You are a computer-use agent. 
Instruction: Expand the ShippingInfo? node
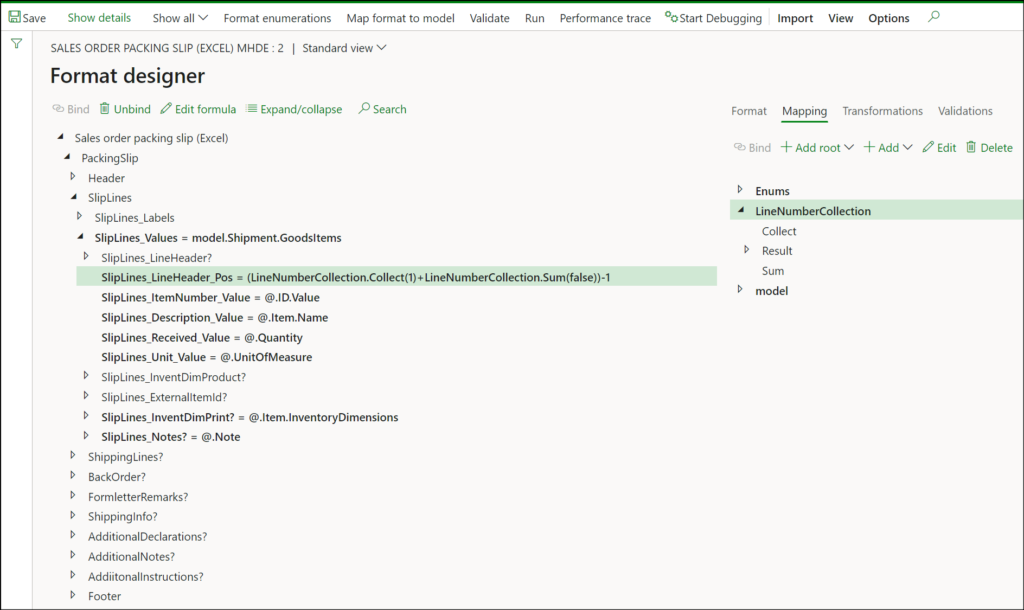point(73,515)
